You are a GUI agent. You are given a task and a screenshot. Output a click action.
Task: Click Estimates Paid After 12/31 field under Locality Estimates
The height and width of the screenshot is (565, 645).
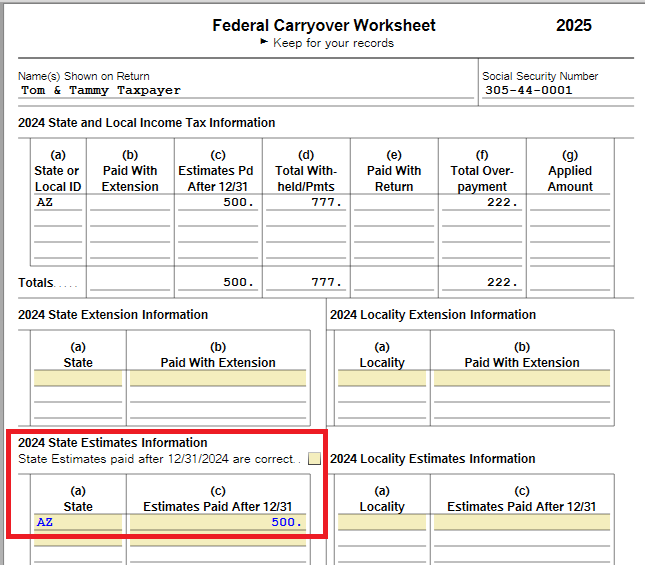[521, 522]
